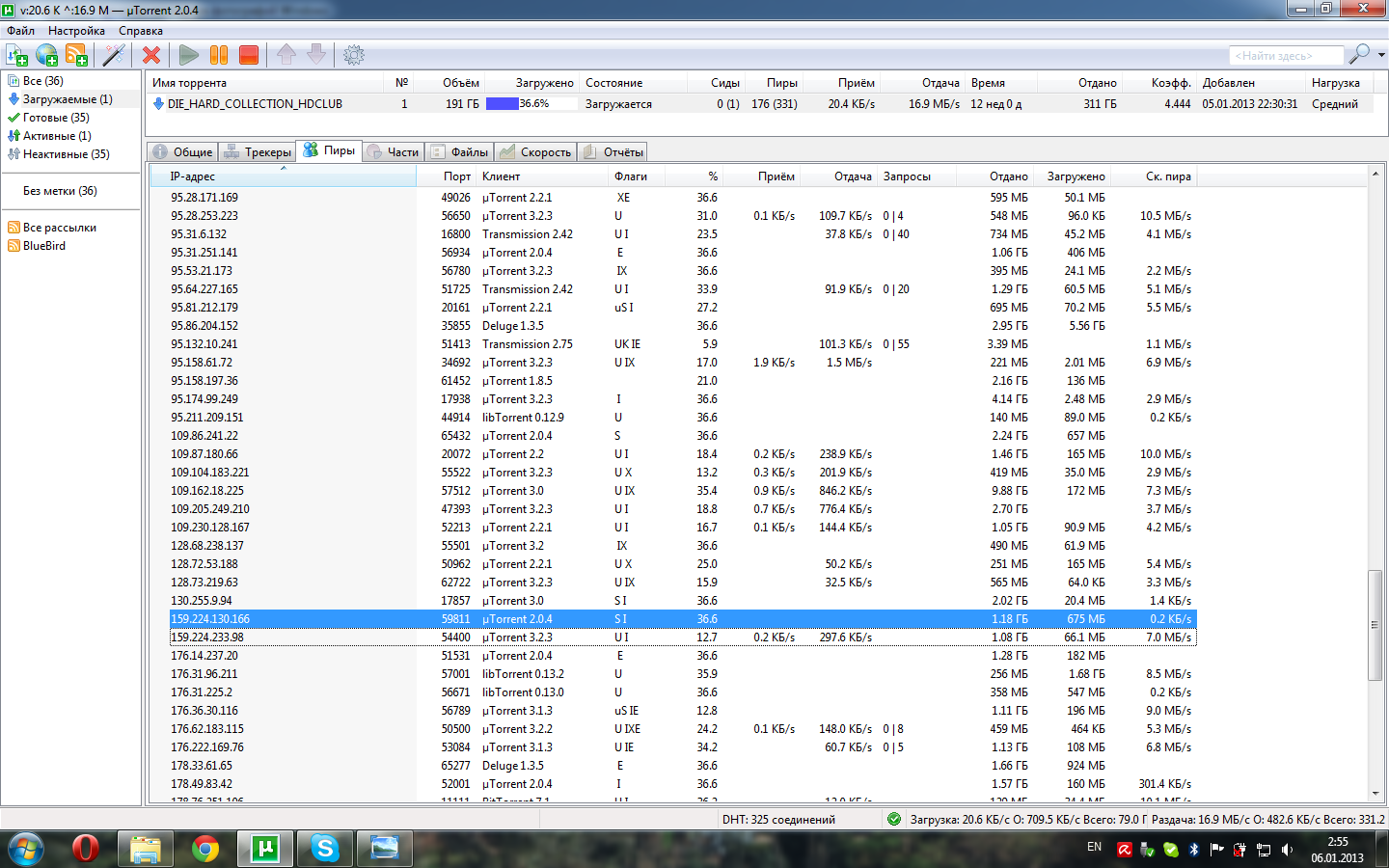The height and width of the screenshot is (868, 1389).
Task: Sort torrents by Коэфф. column header
Action: click(x=1158, y=83)
